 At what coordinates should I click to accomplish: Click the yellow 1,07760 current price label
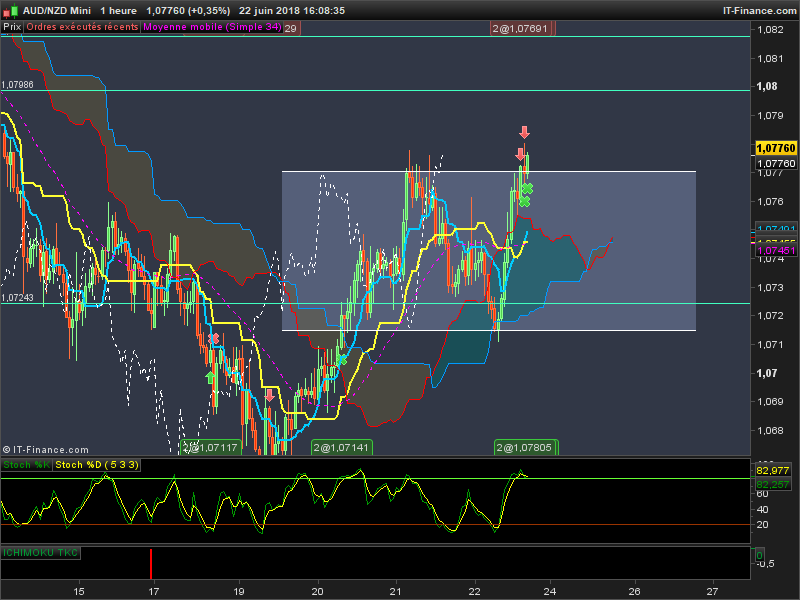(x=775, y=149)
